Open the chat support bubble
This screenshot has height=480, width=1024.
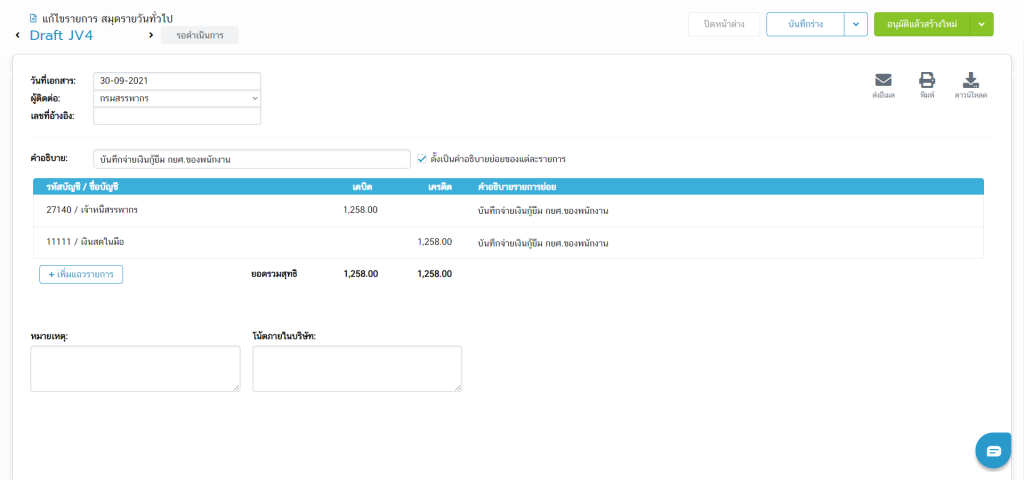point(993,451)
